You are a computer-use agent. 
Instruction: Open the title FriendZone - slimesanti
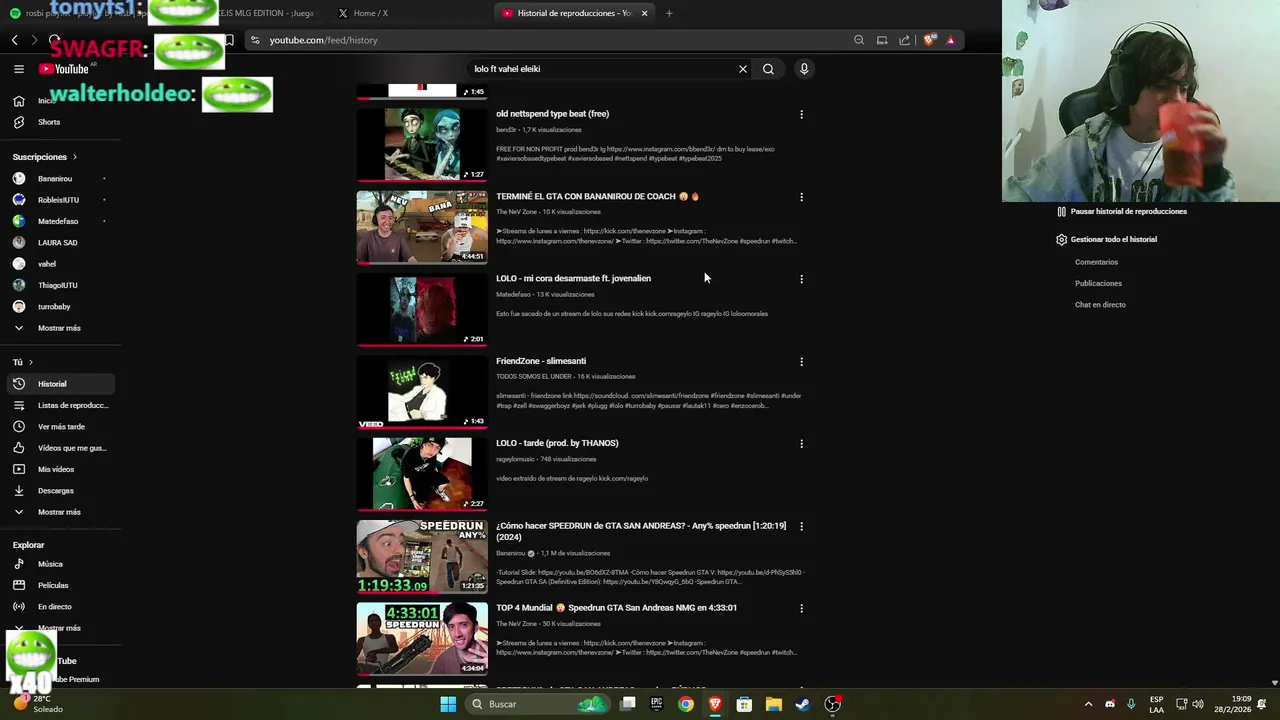(x=541, y=361)
